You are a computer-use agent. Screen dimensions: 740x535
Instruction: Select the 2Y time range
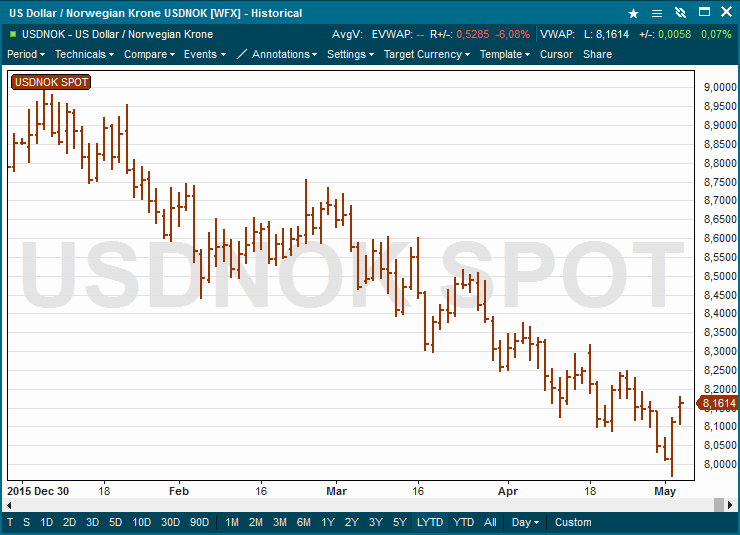tap(352, 522)
